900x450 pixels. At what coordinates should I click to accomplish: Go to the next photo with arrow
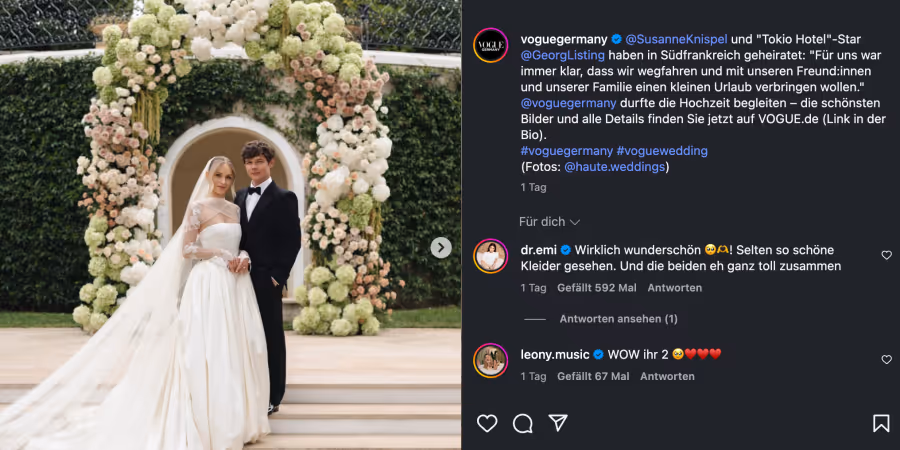441,247
